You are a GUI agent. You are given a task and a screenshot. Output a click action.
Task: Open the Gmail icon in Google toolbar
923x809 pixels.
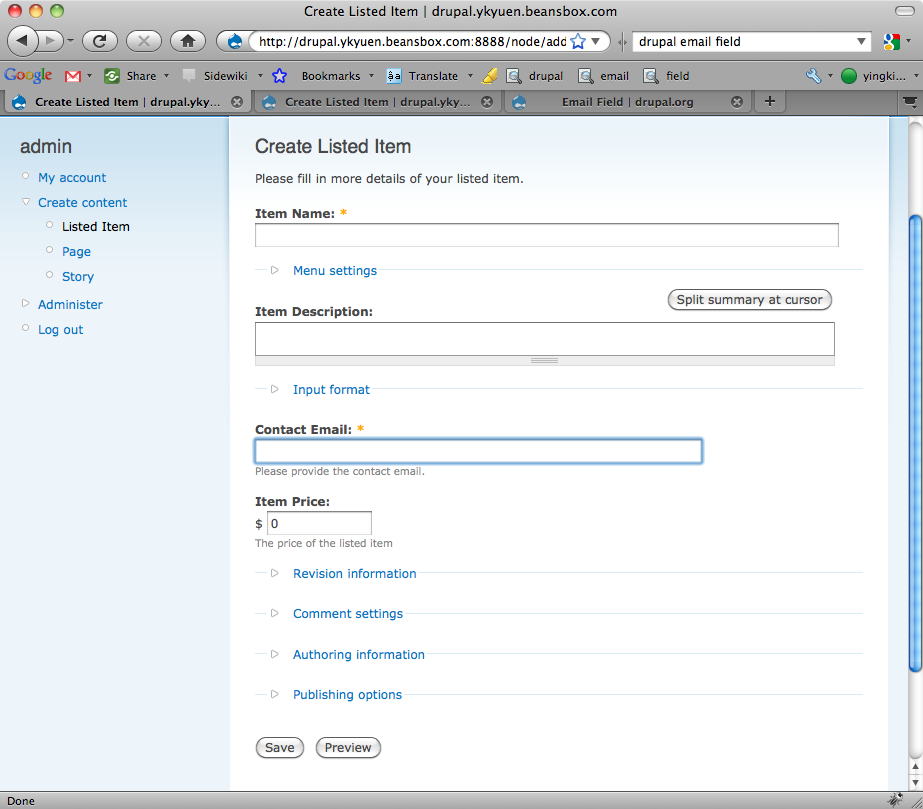pos(73,76)
